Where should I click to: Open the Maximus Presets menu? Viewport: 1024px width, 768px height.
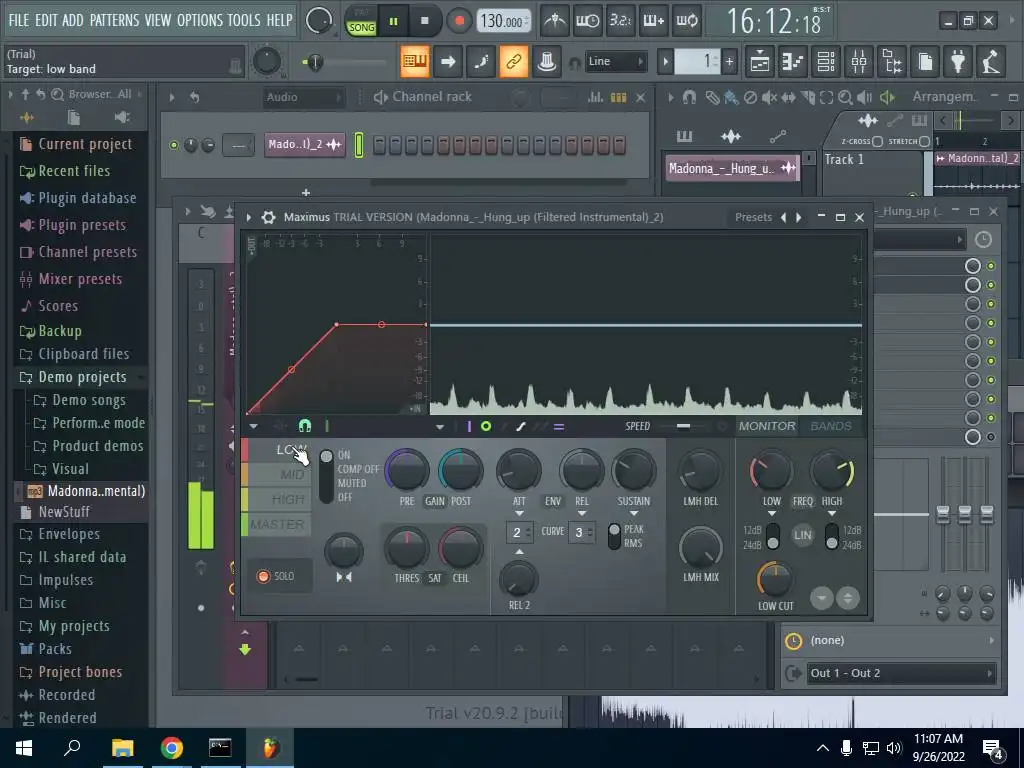(x=753, y=217)
